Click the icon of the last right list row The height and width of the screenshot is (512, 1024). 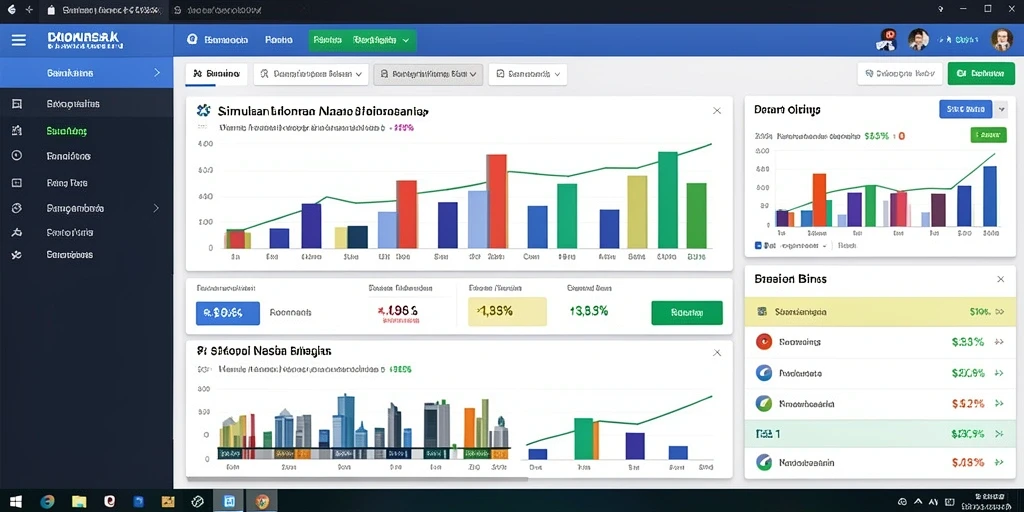tap(763, 462)
